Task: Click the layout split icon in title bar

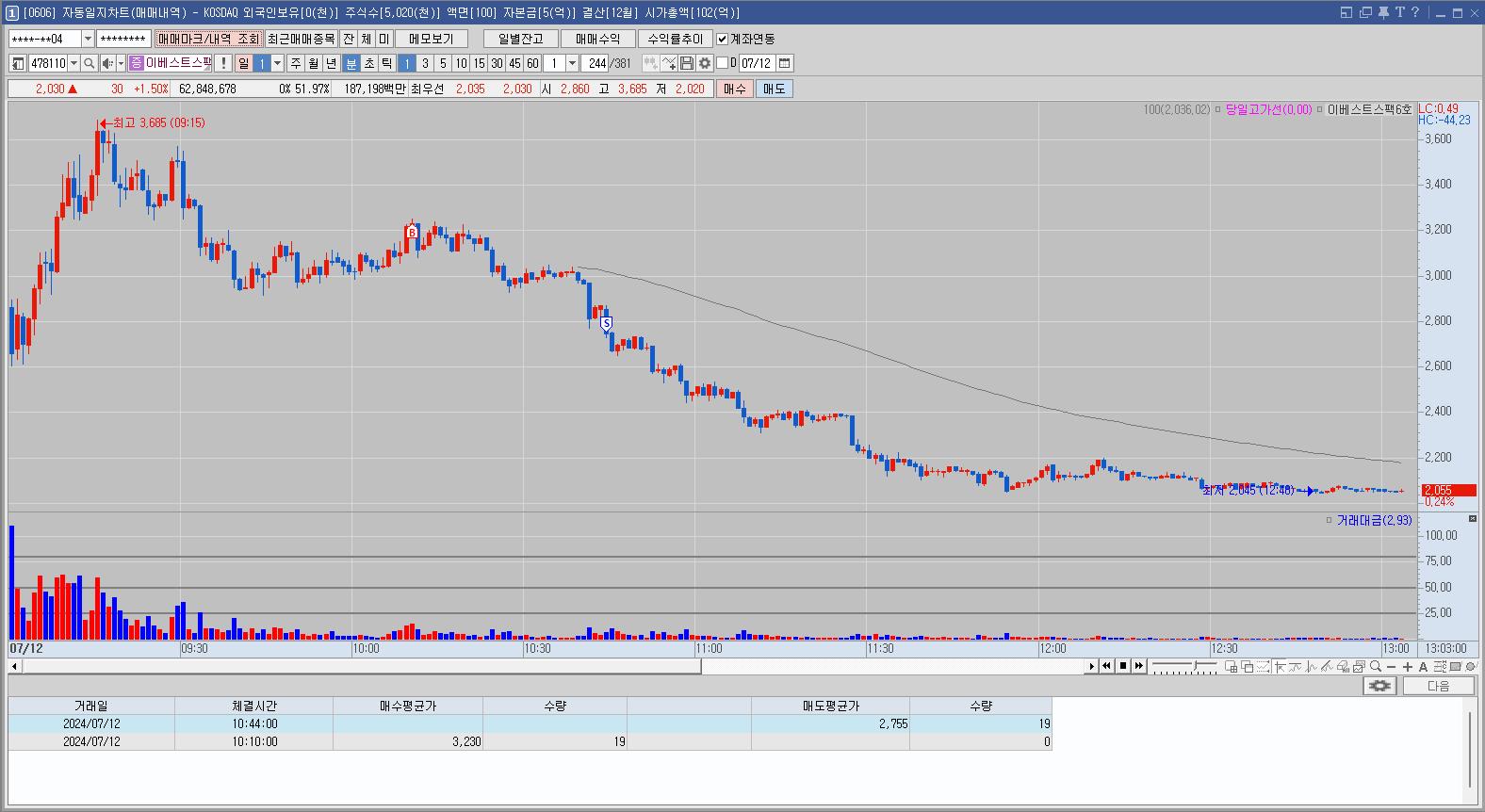Action: pyautogui.click(x=1346, y=12)
